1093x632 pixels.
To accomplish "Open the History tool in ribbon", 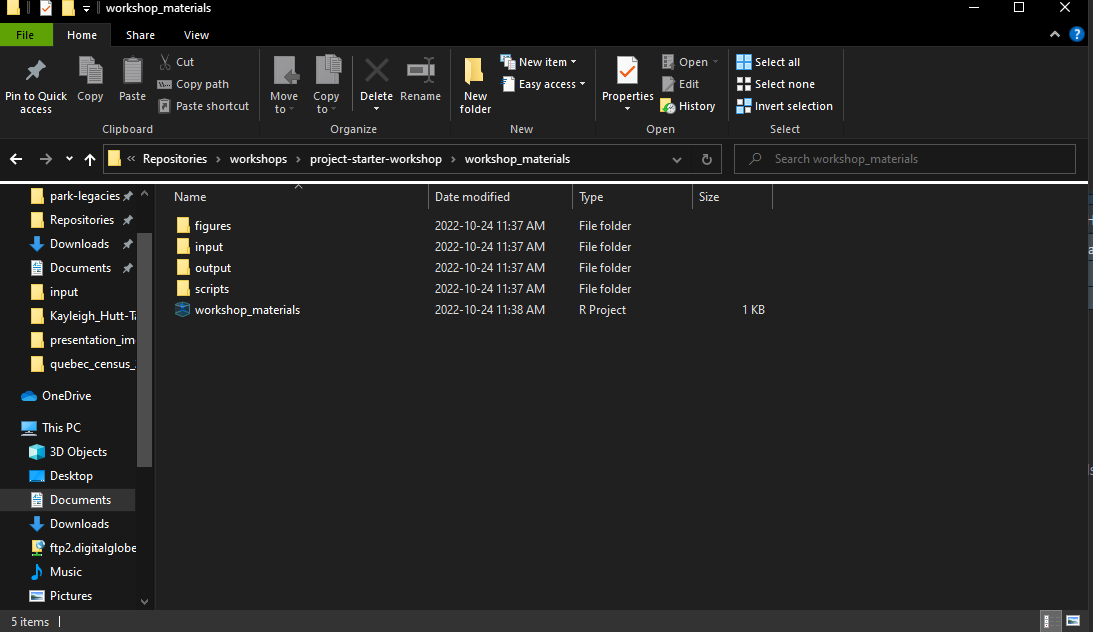I will click(x=688, y=106).
